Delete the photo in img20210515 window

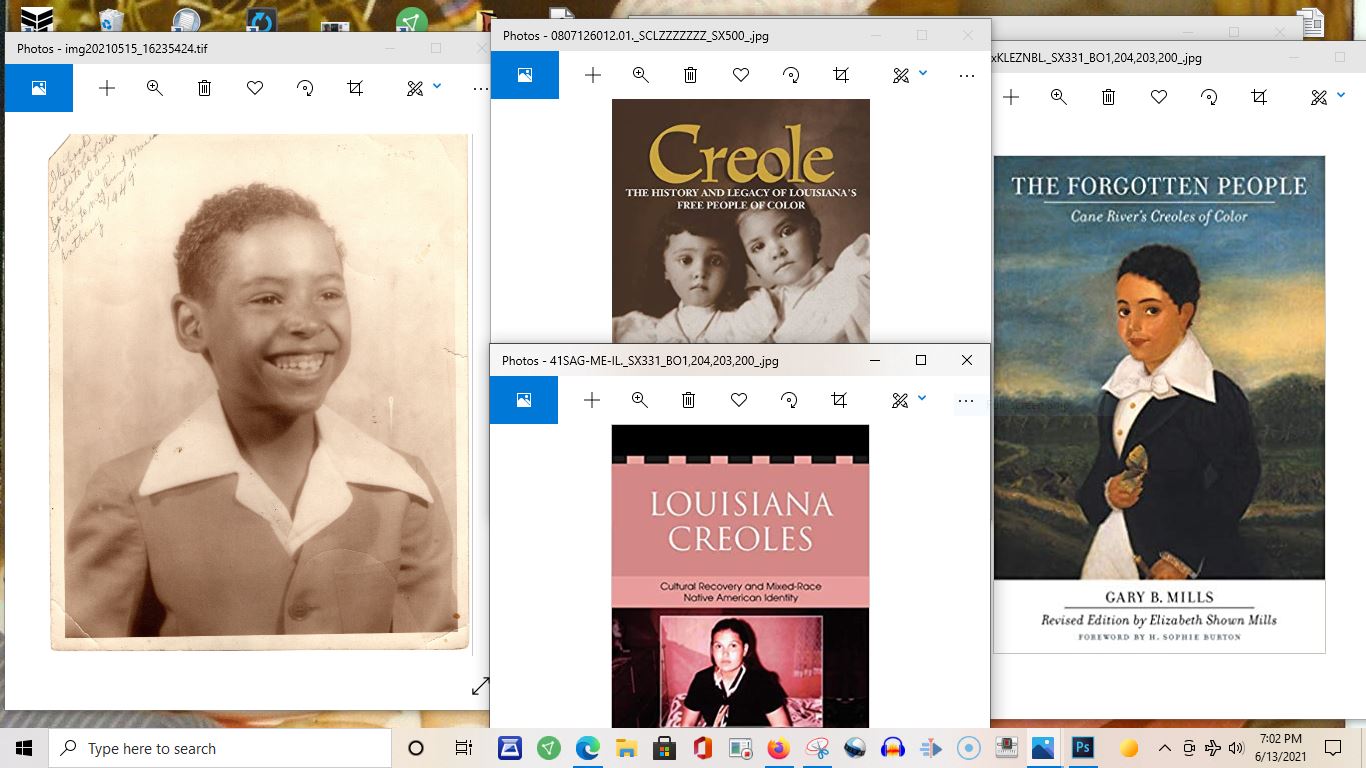pos(205,88)
